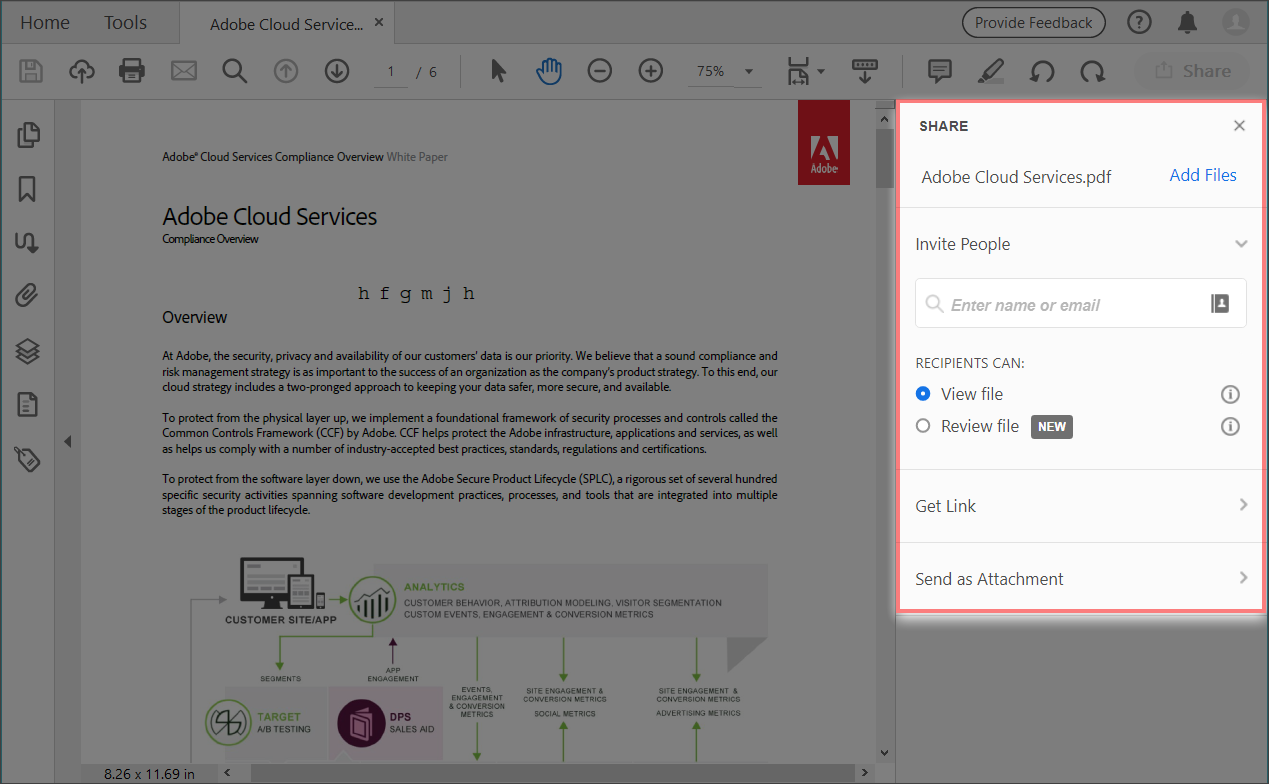Select Review file radio option
1269x784 pixels.
click(x=923, y=426)
